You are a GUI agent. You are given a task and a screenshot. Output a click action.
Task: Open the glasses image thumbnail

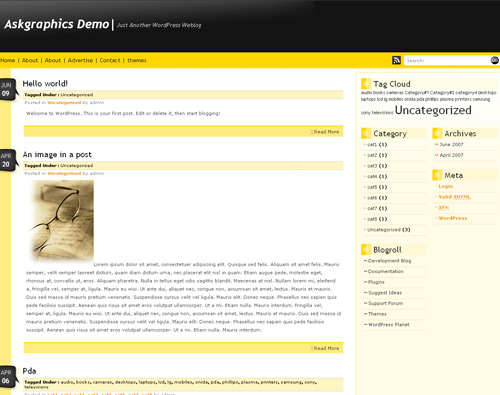62,221
